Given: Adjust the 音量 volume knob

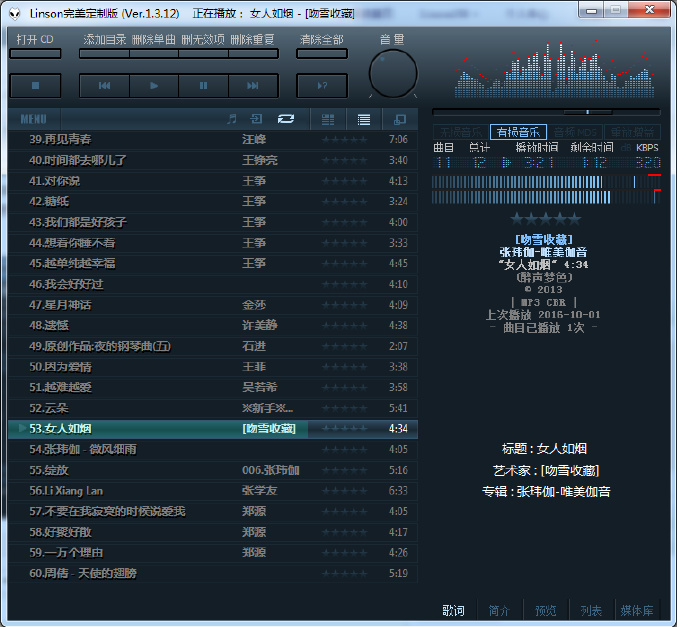Looking at the screenshot, I should (x=393, y=73).
